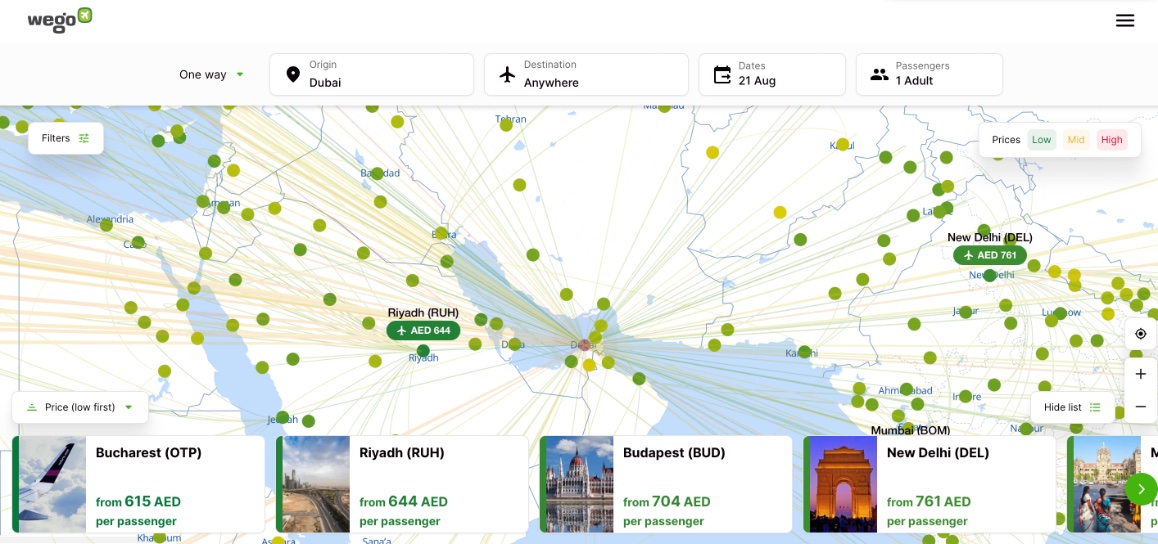Click the Hide list button

[1072, 407]
